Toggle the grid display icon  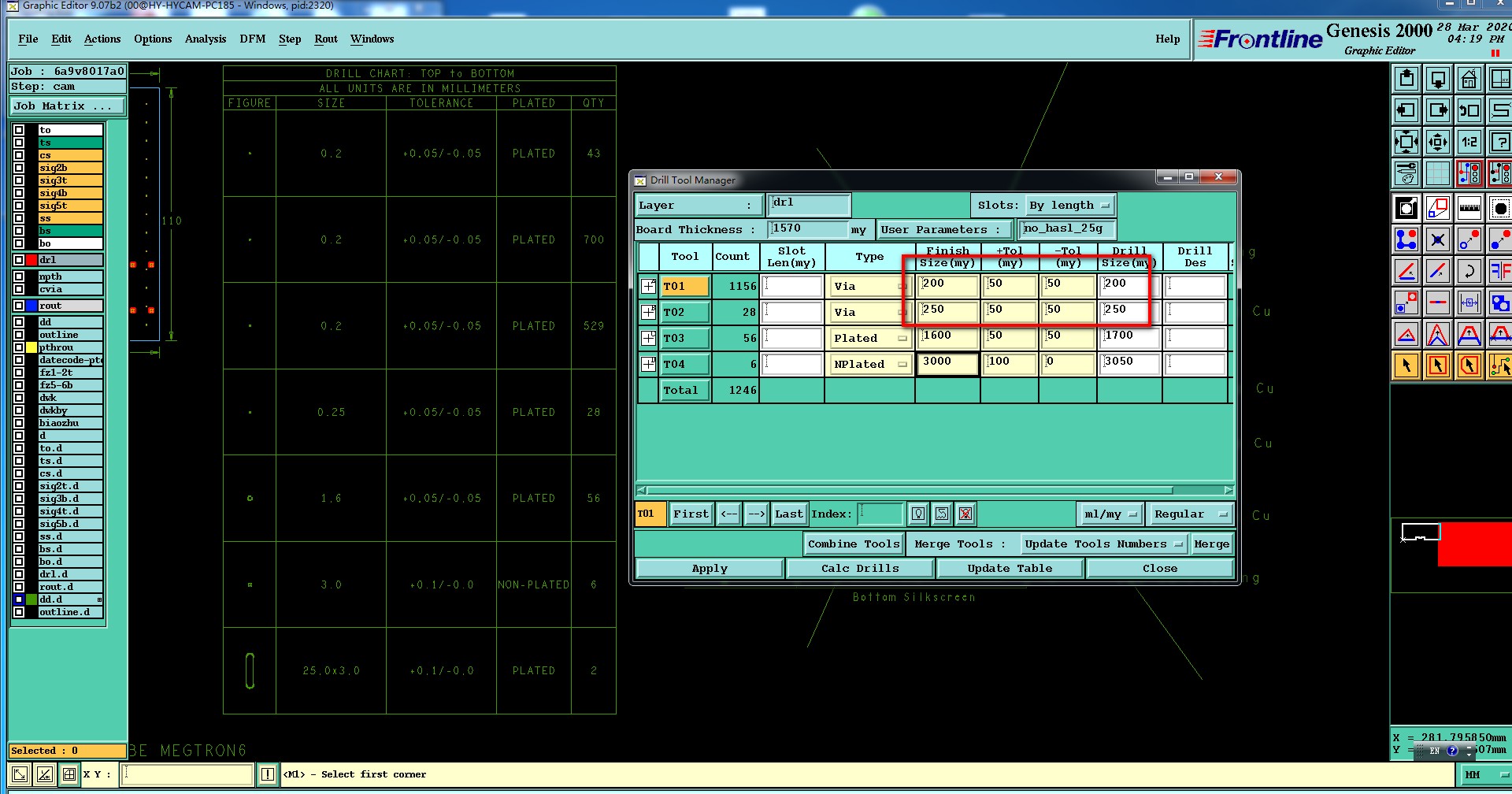[x=1438, y=173]
